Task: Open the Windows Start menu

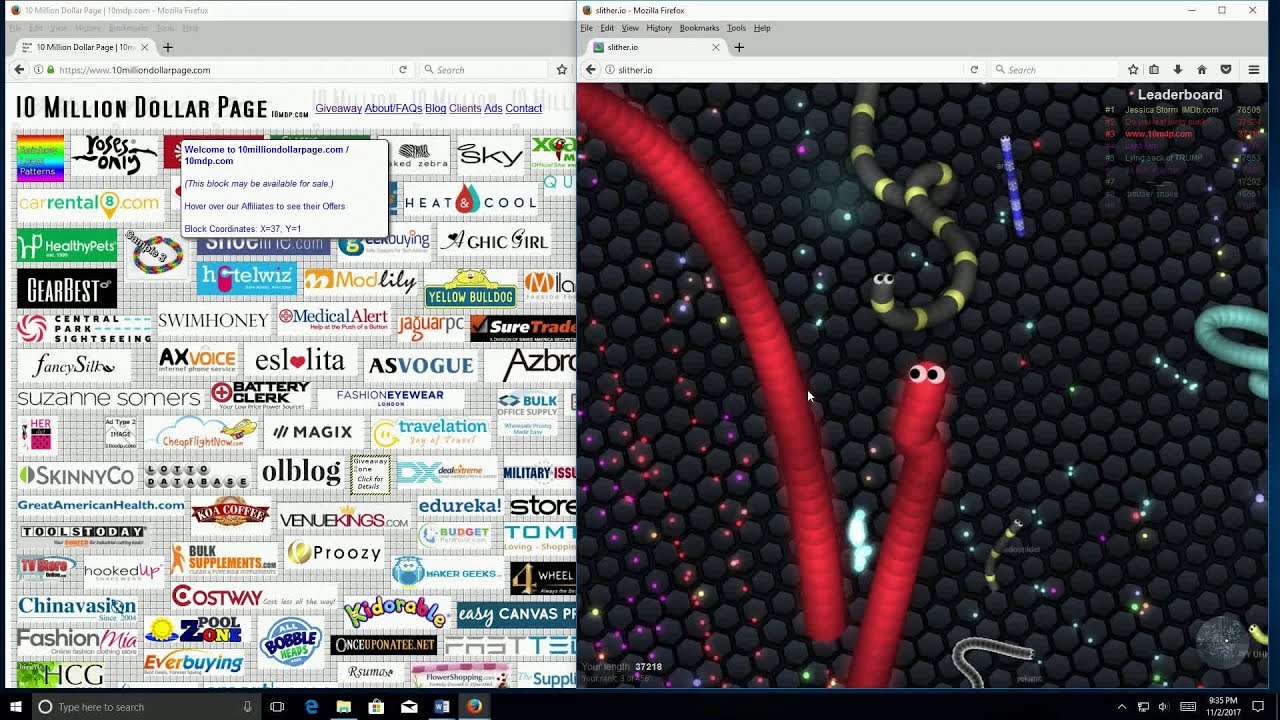Action: pos(16,707)
